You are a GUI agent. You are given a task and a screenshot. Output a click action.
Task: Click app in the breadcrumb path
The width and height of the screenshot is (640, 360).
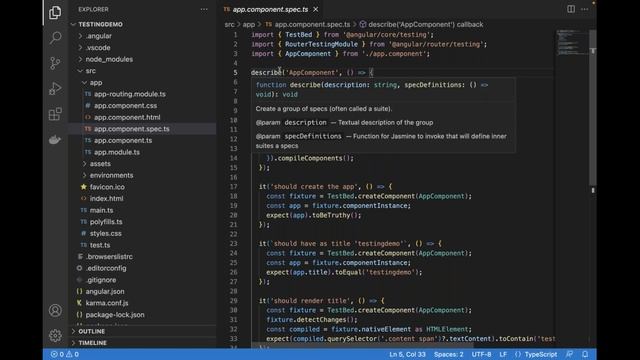249,24
